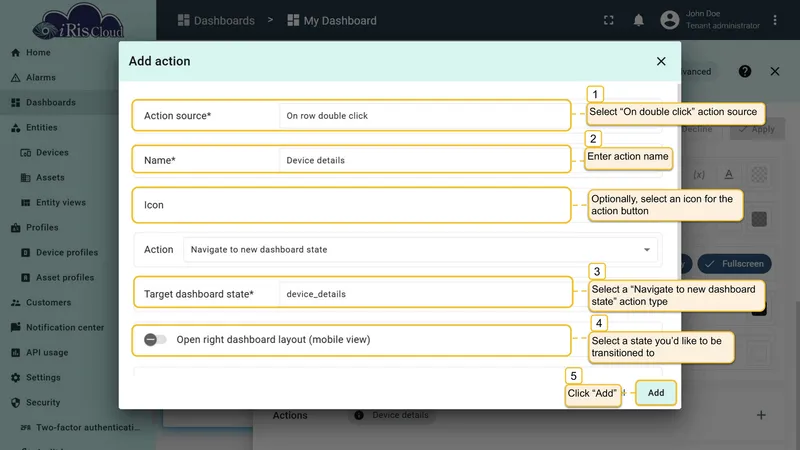Click My Dashboard breadcrumb
Viewport: 800px width, 450px height.
click(x=332, y=20)
